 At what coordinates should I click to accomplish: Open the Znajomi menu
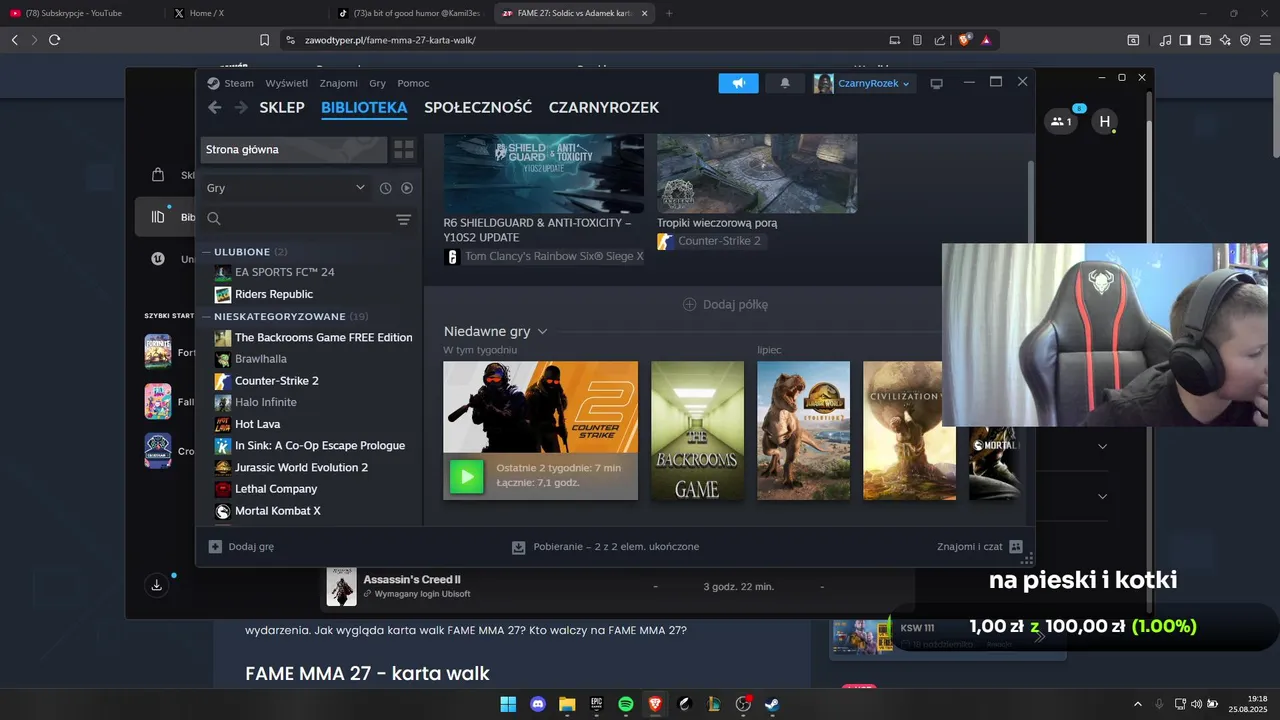click(339, 83)
